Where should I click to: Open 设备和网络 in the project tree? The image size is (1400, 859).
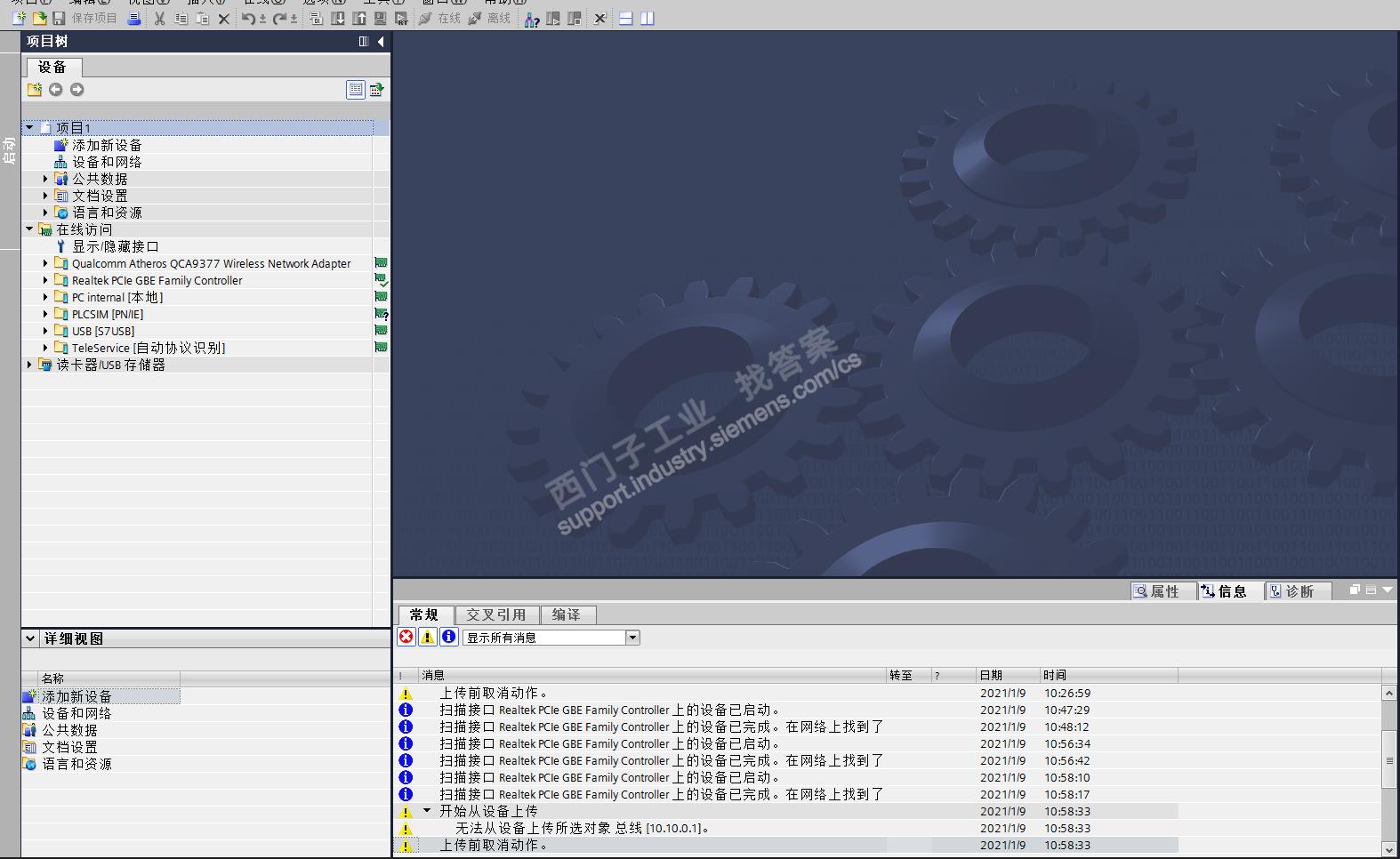click(107, 162)
